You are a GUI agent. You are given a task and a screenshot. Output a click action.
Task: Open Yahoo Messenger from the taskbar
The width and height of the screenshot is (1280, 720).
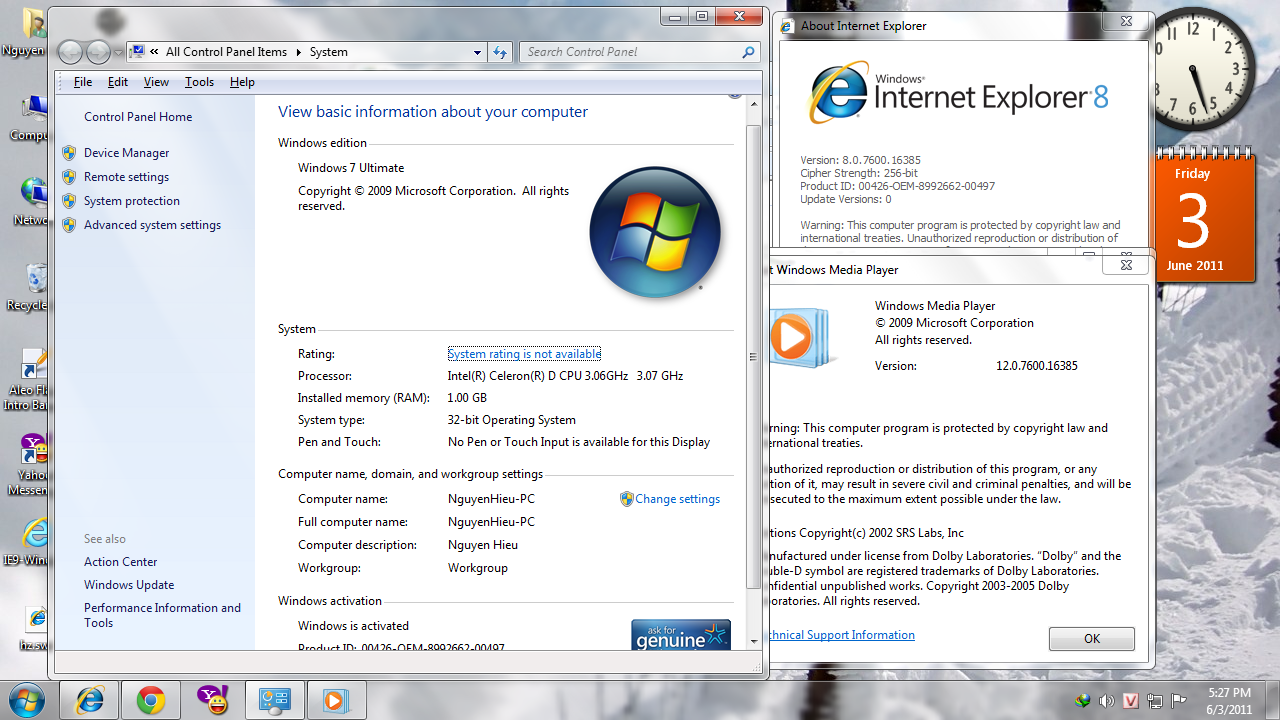coord(212,701)
